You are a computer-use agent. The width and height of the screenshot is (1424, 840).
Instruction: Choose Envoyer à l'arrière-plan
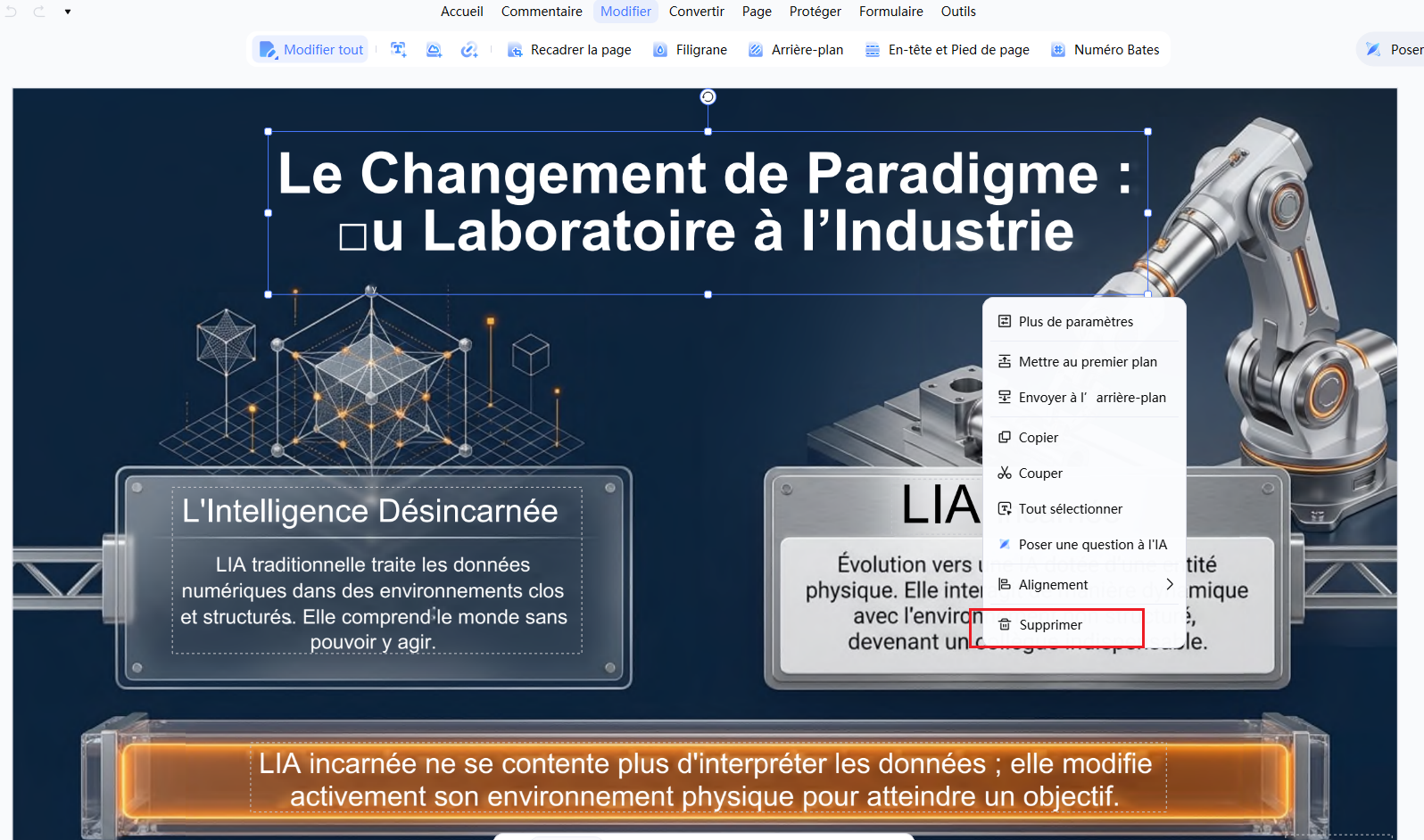1084,398
